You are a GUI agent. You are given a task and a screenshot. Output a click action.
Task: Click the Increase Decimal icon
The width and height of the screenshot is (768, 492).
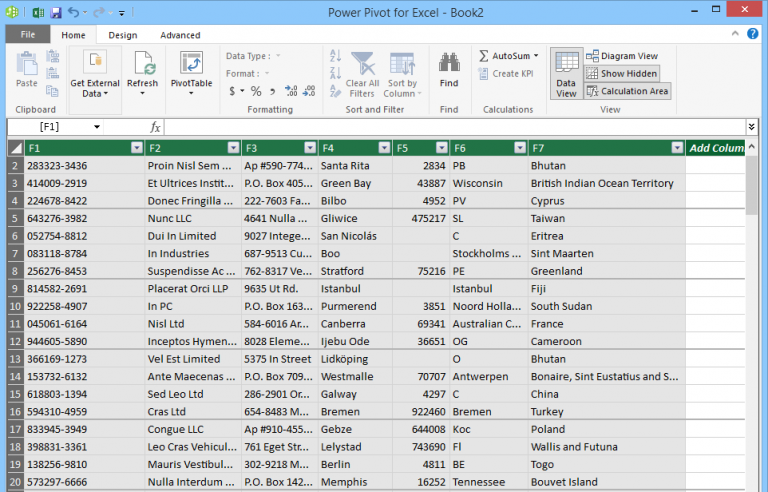pos(291,91)
